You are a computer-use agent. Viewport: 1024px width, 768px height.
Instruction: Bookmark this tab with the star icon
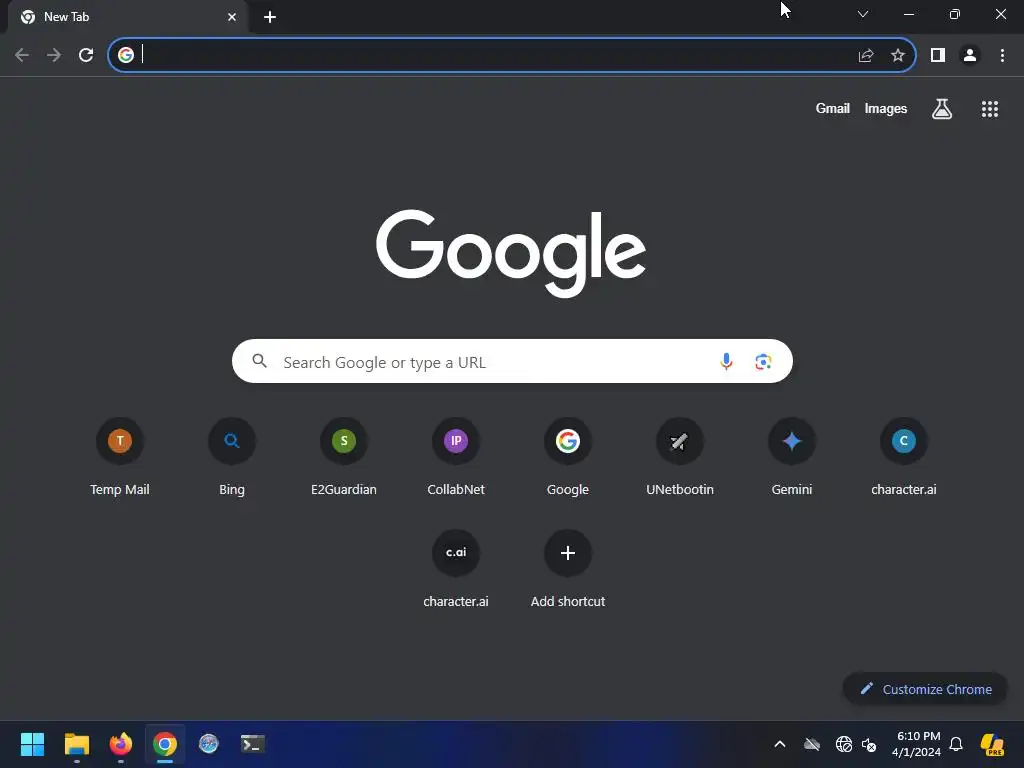point(898,56)
